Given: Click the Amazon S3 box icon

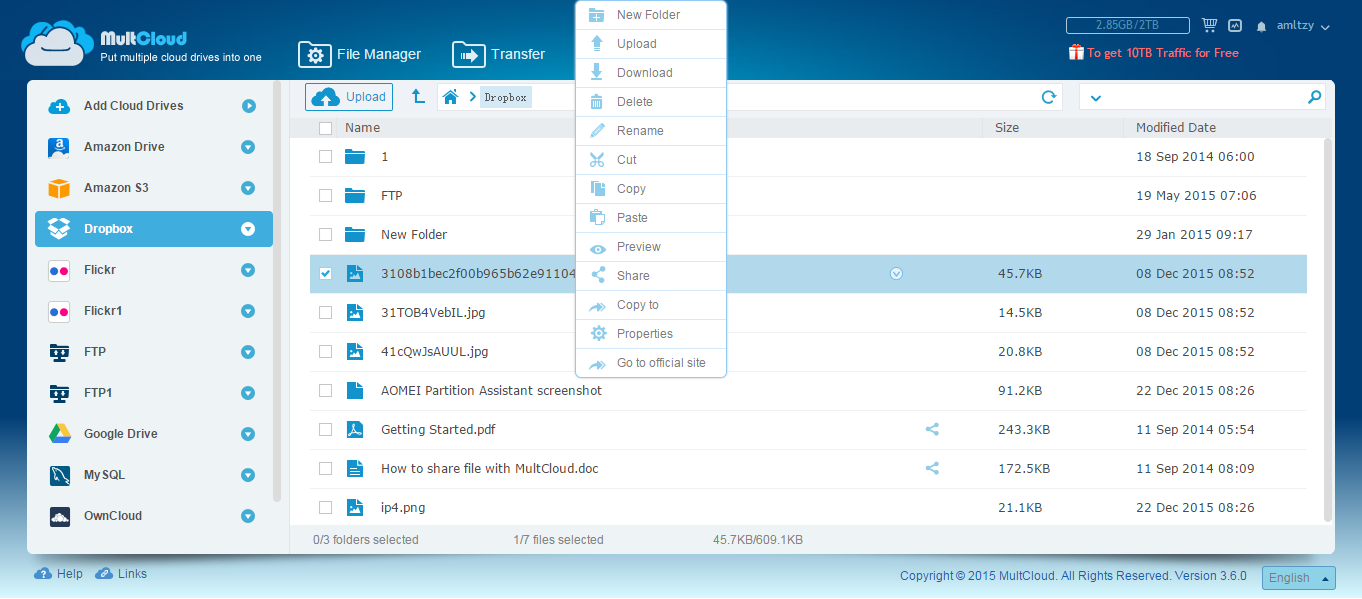Looking at the screenshot, I should (x=59, y=188).
